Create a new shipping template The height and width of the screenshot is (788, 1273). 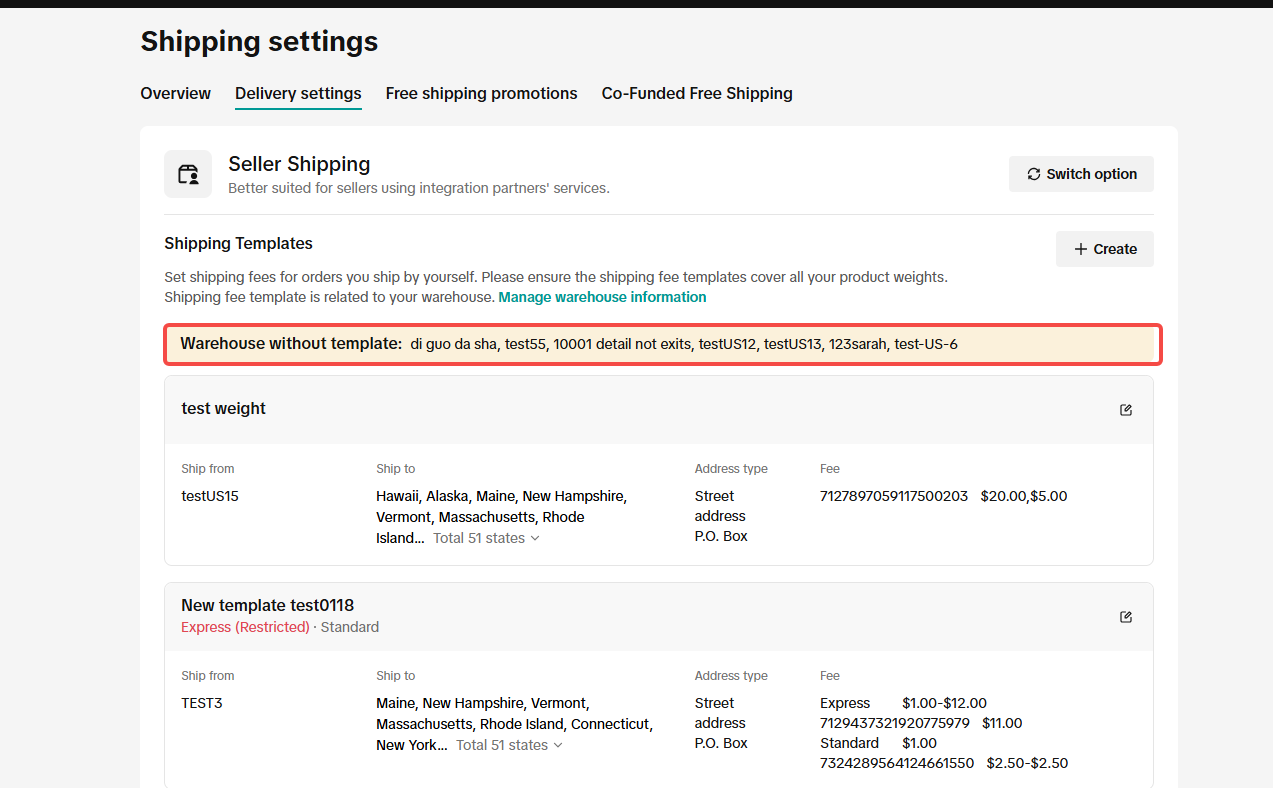tap(1104, 249)
